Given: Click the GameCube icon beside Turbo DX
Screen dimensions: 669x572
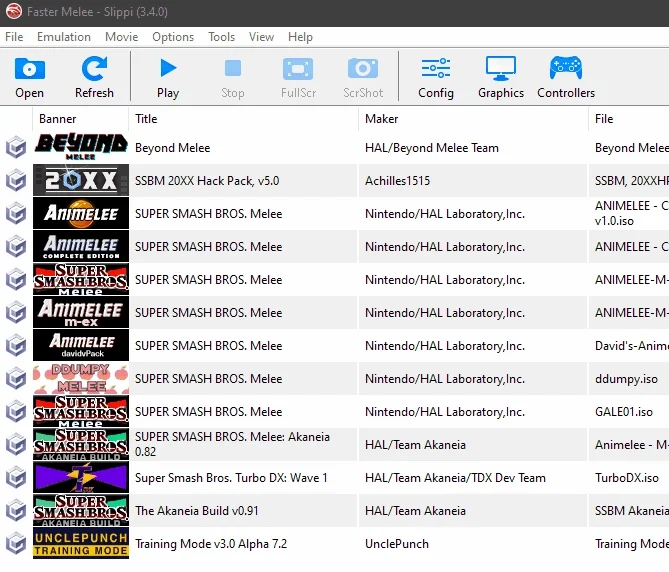Looking at the screenshot, I should [x=16, y=478].
